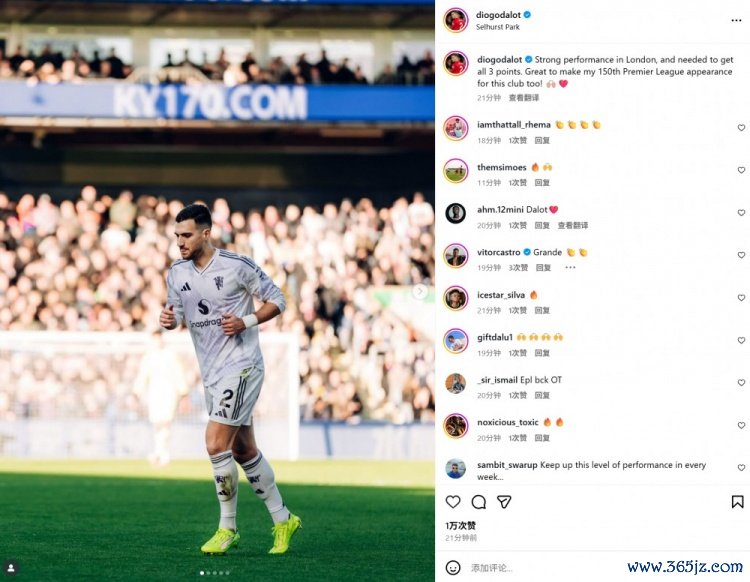Like iamthattall_rhema's comment
This screenshot has height=582, width=750.
[741, 128]
